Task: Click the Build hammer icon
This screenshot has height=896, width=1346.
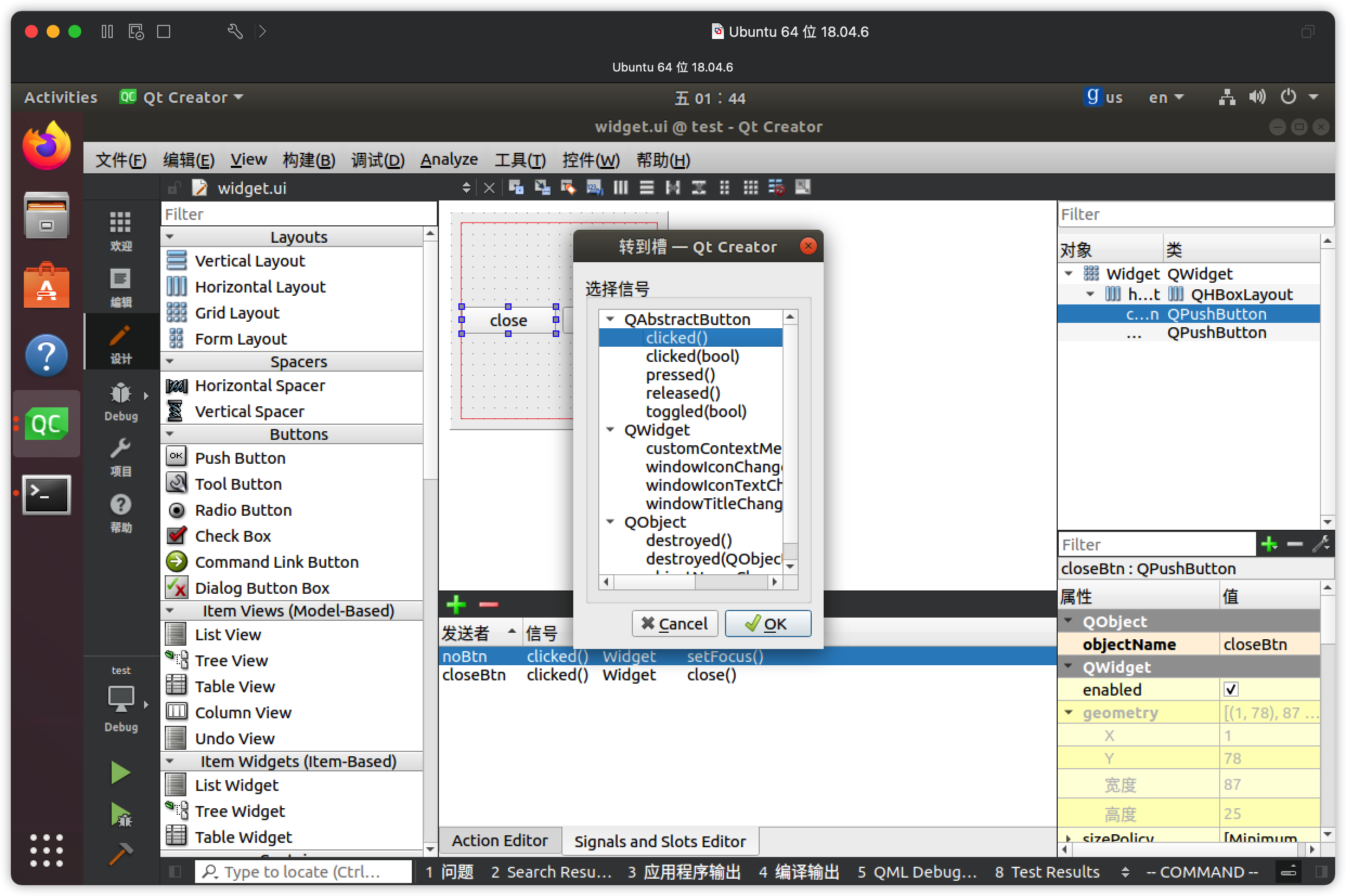Action: (120, 854)
